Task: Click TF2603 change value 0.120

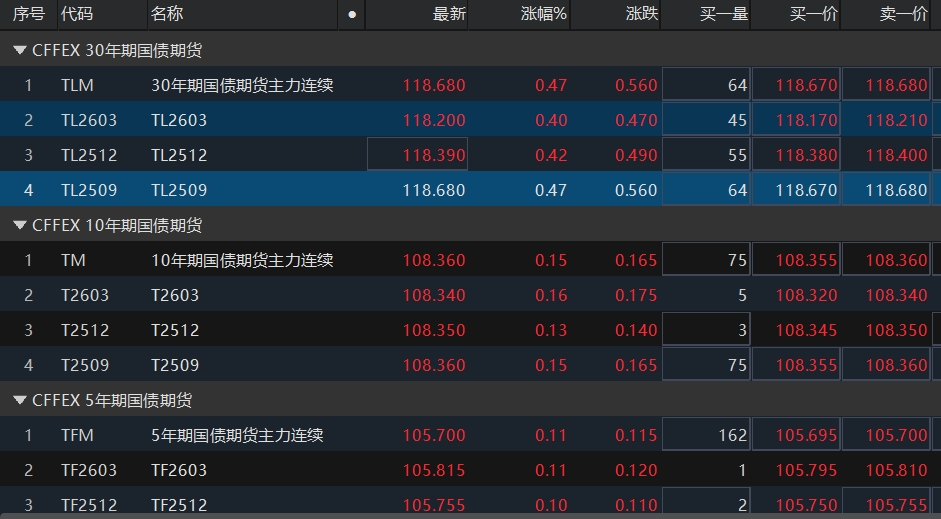Action: 636,470
